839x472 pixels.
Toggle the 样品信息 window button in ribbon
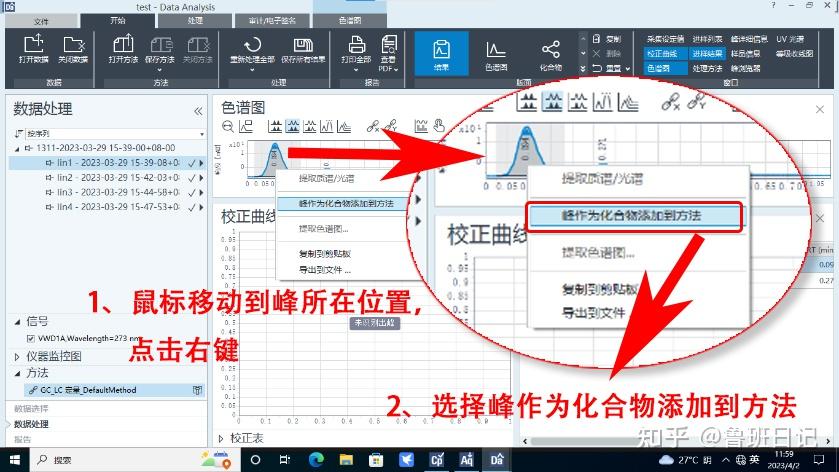tap(745, 54)
